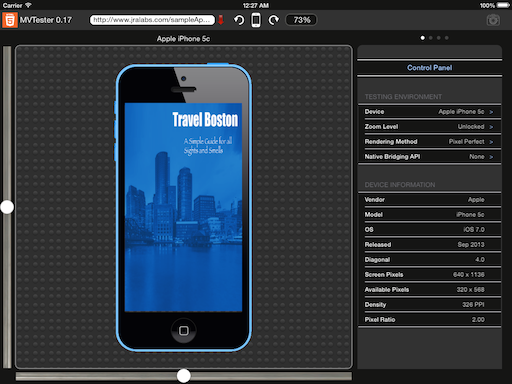Image resolution: width=512 pixels, height=384 pixels.
Task: Click the rotate clockwise icon
Action: click(x=274, y=20)
